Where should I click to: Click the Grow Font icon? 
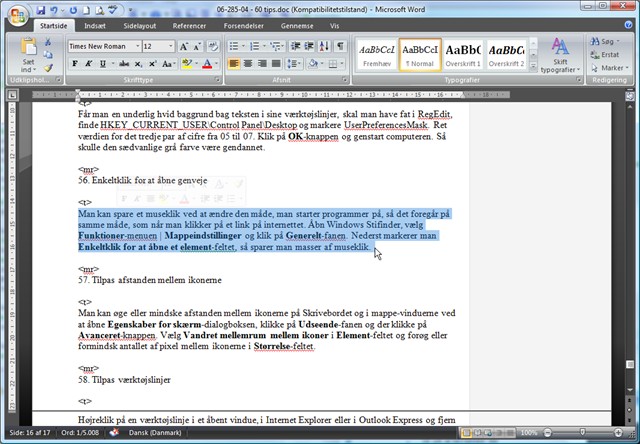point(186,46)
